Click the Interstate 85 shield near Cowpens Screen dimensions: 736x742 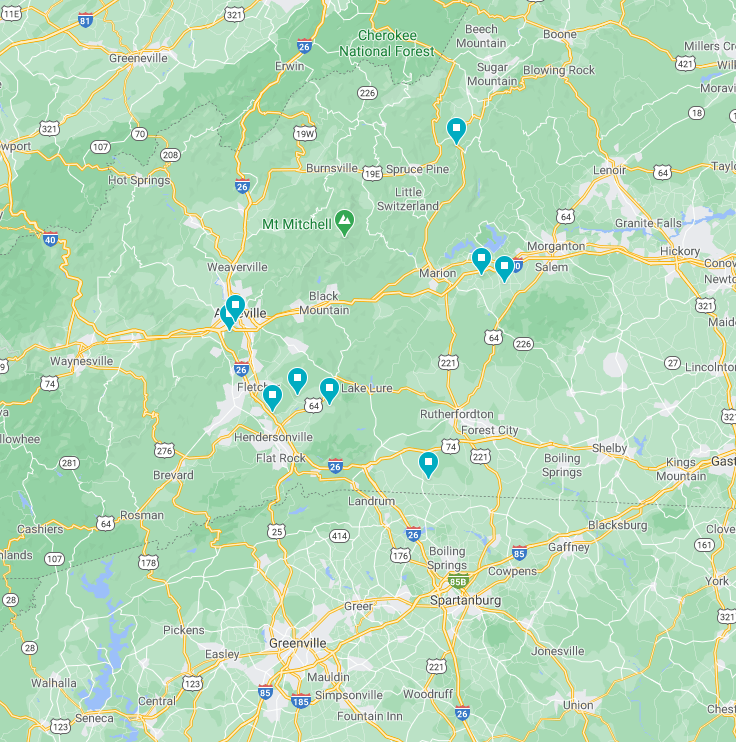coord(519,553)
